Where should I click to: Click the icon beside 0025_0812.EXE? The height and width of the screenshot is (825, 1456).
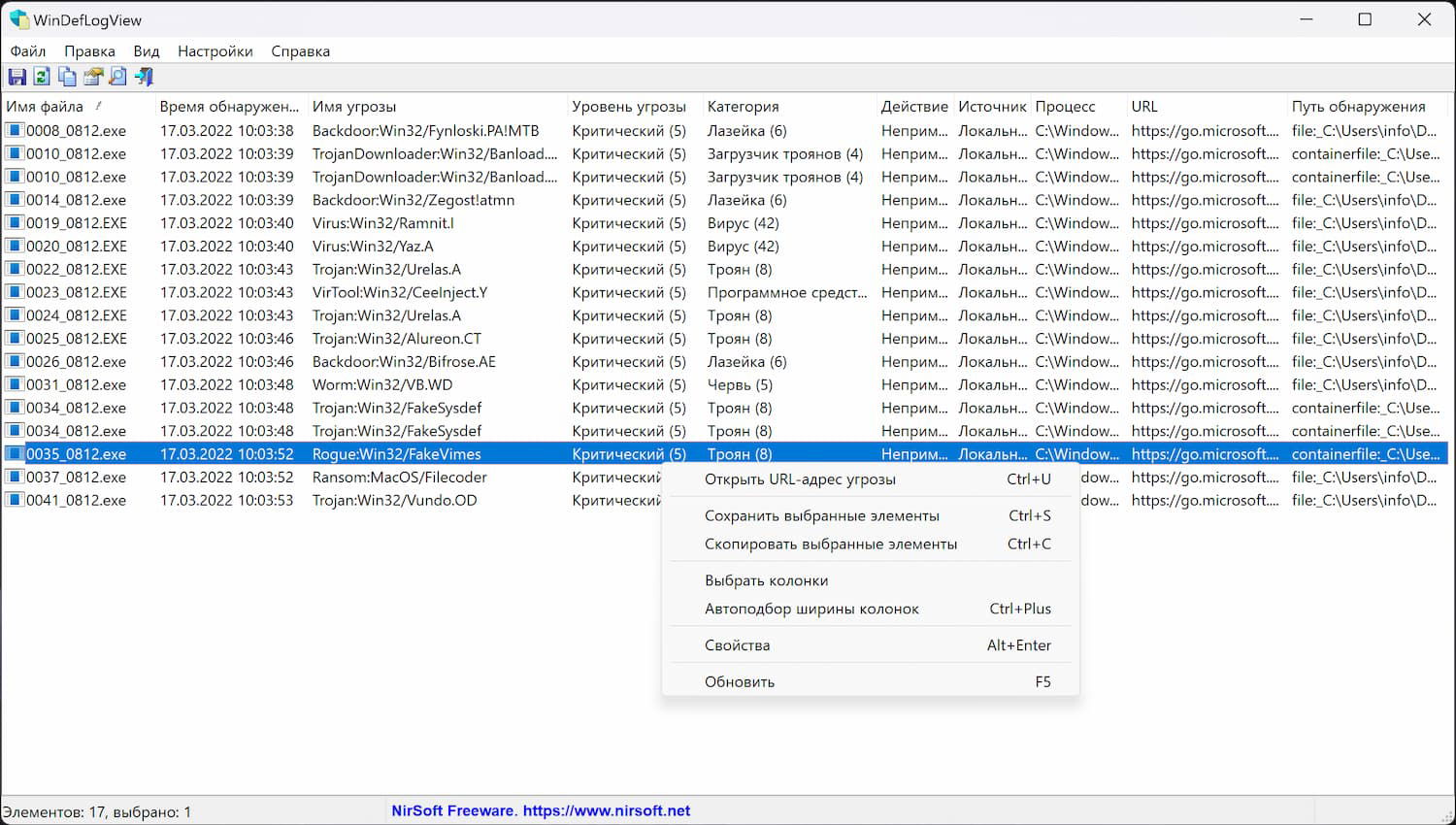coord(15,339)
